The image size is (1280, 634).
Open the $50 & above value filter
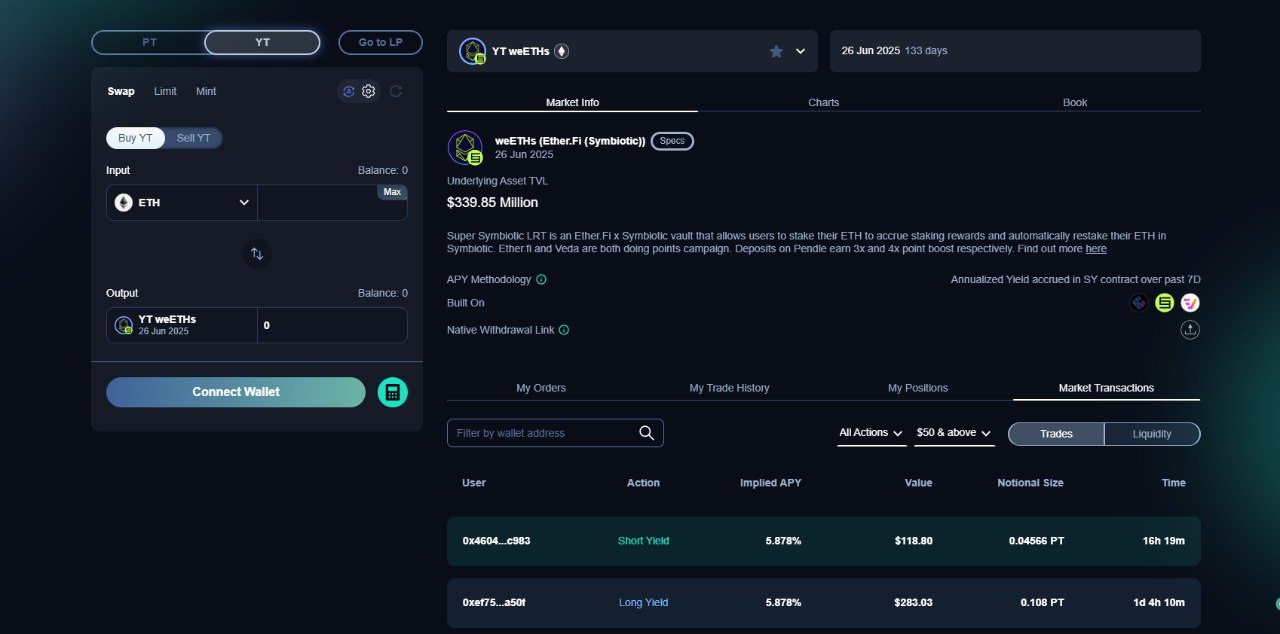[954, 433]
